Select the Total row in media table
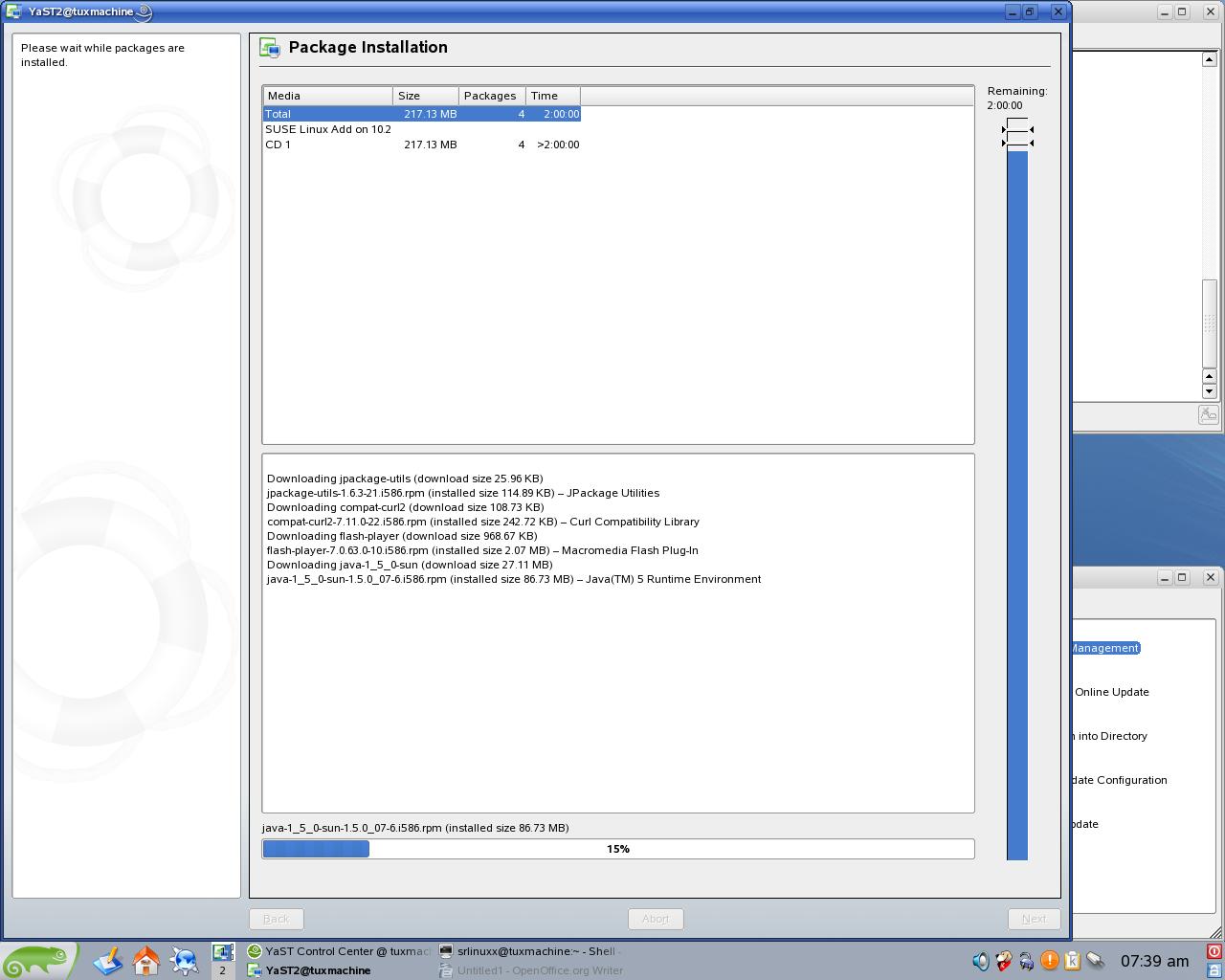Screen dimensions: 1225x980 click(x=421, y=114)
